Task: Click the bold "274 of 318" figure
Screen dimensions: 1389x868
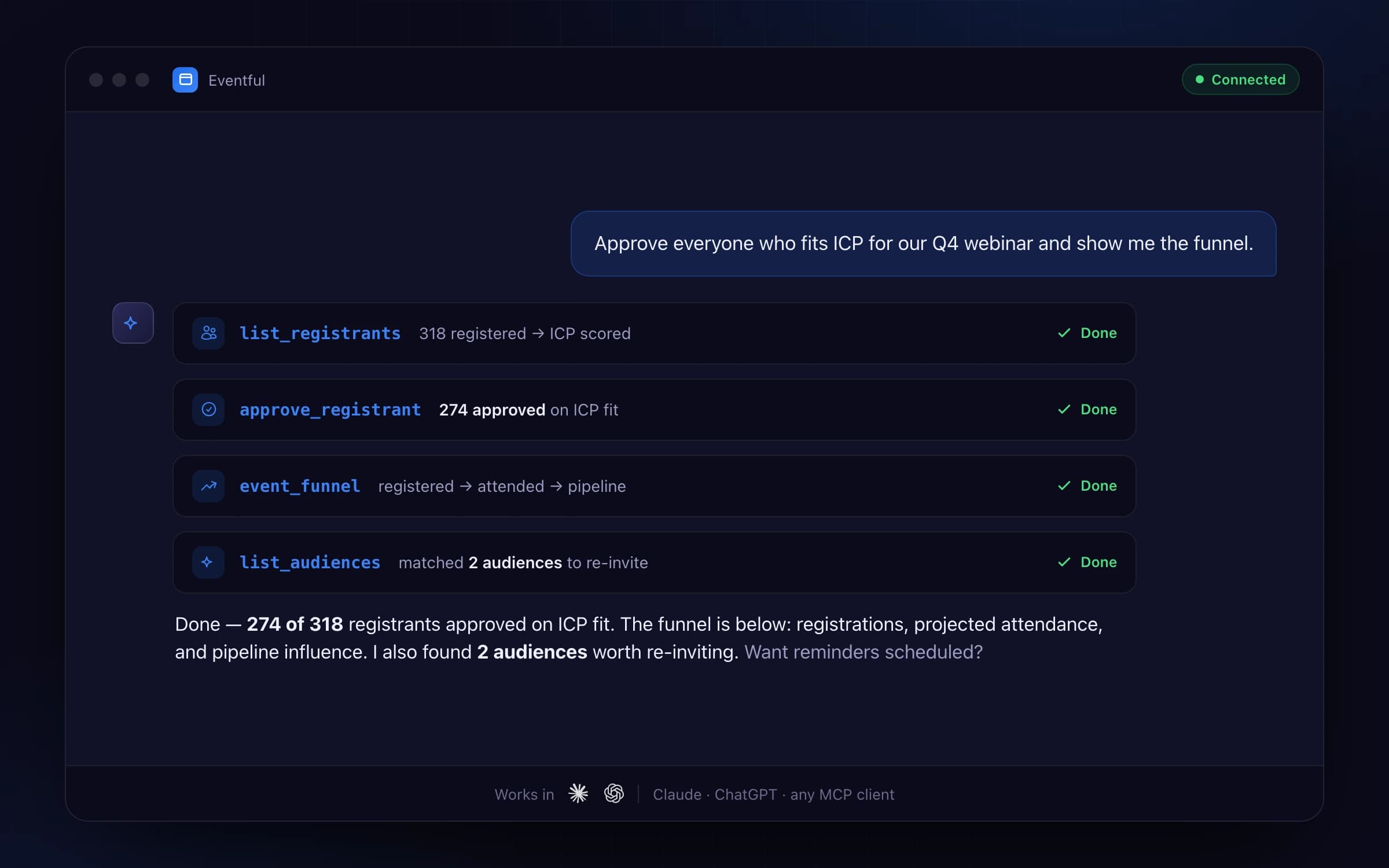Action: pos(295,624)
